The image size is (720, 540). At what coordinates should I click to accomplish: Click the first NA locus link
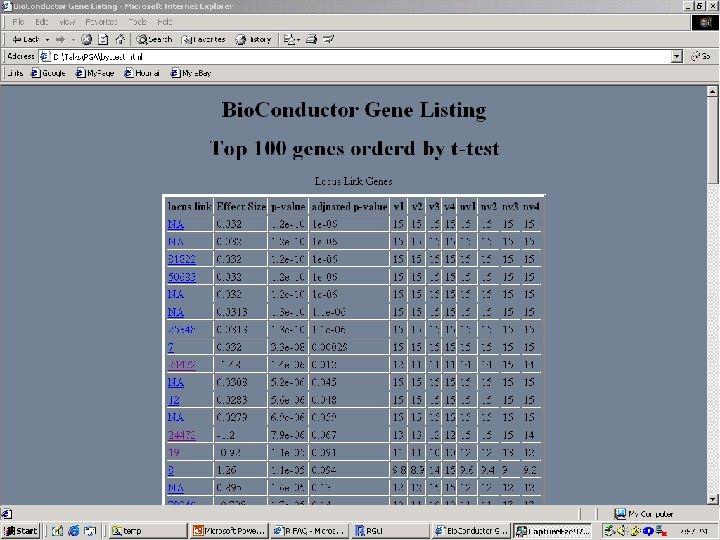(176, 224)
